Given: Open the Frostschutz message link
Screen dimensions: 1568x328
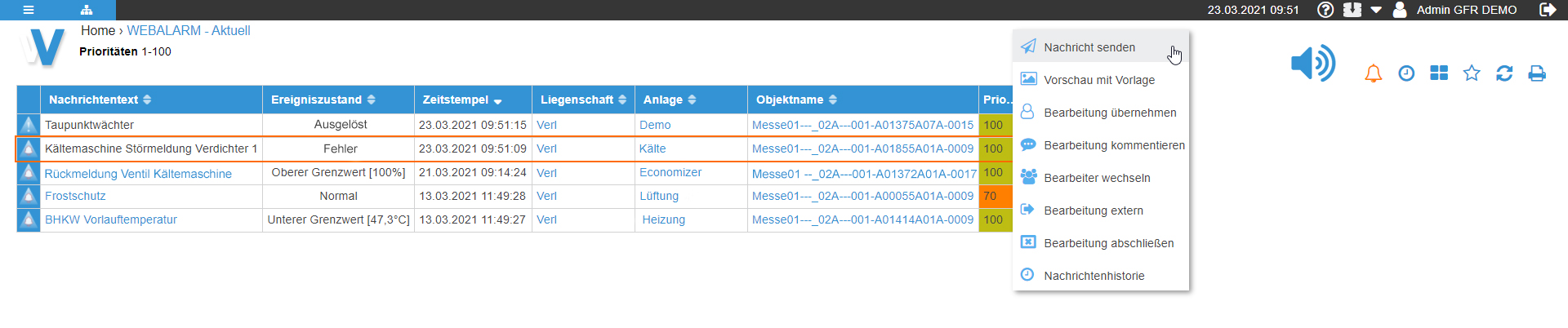Looking at the screenshot, I should (x=75, y=196).
